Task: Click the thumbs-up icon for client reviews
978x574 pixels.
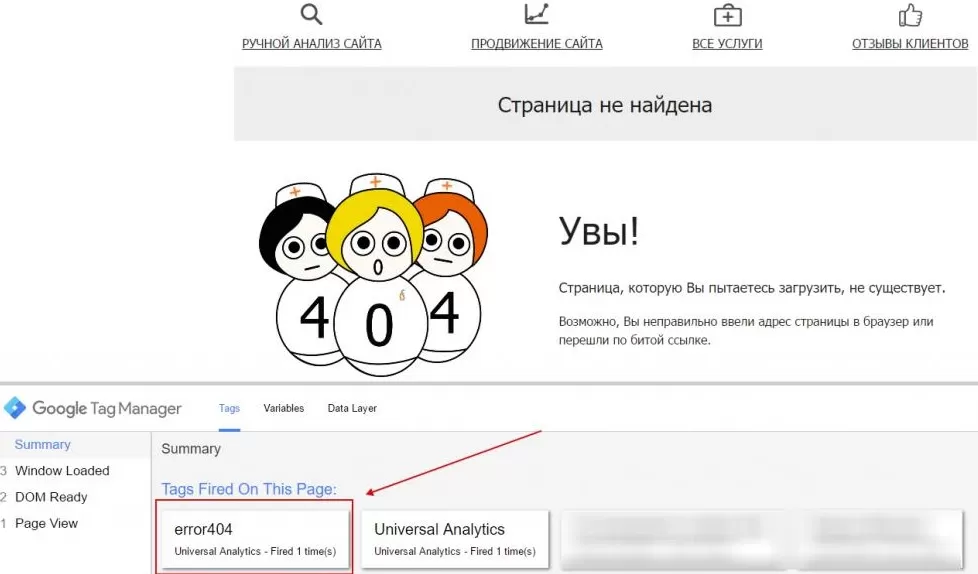Action: (x=909, y=15)
